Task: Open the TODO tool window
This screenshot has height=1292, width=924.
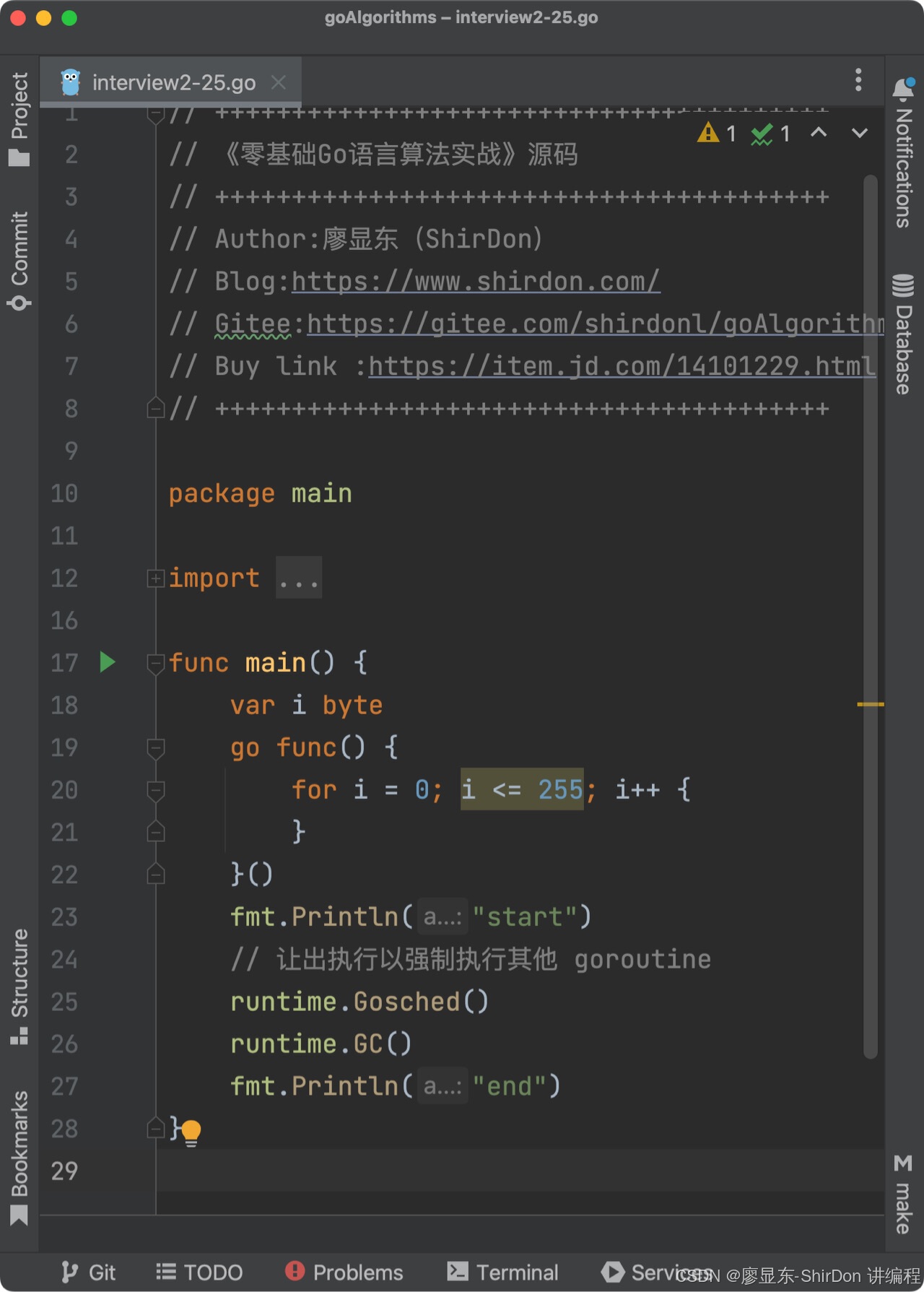Action: click(x=200, y=1272)
